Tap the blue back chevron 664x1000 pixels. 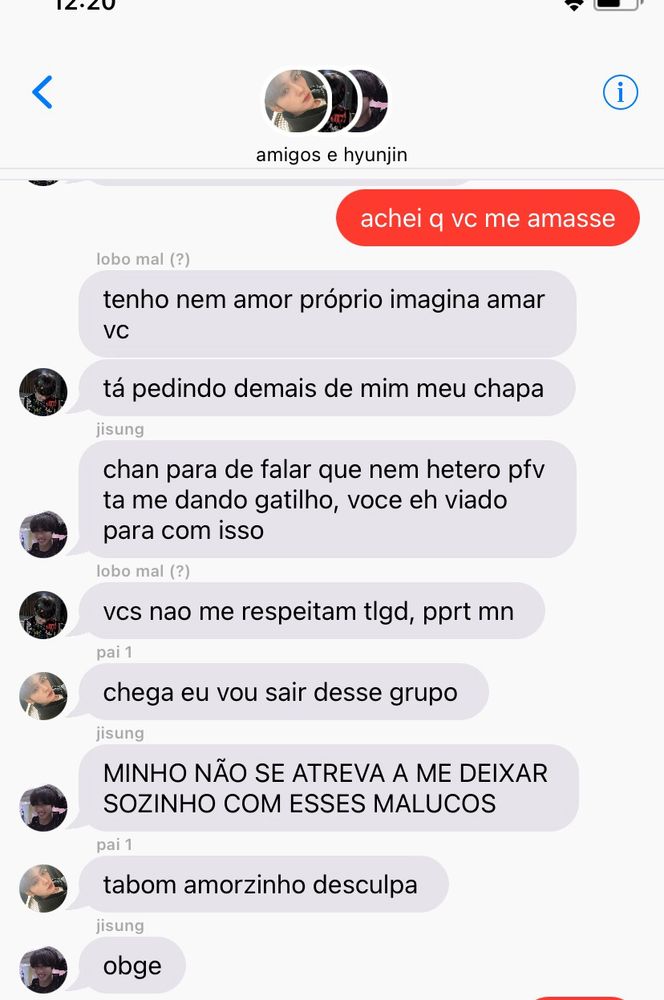tap(42, 92)
